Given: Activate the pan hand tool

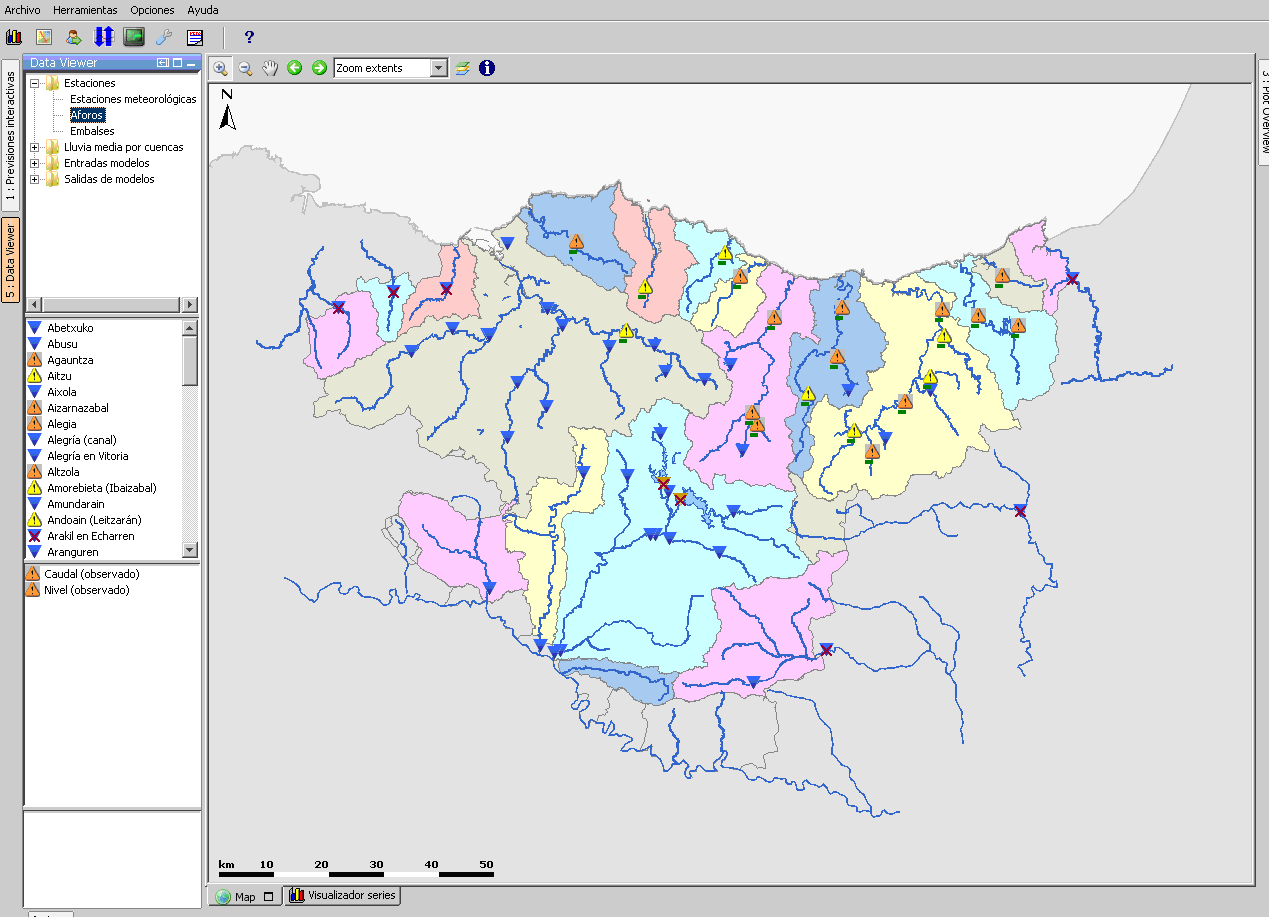Looking at the screenshot, I should tap(270, 68).
